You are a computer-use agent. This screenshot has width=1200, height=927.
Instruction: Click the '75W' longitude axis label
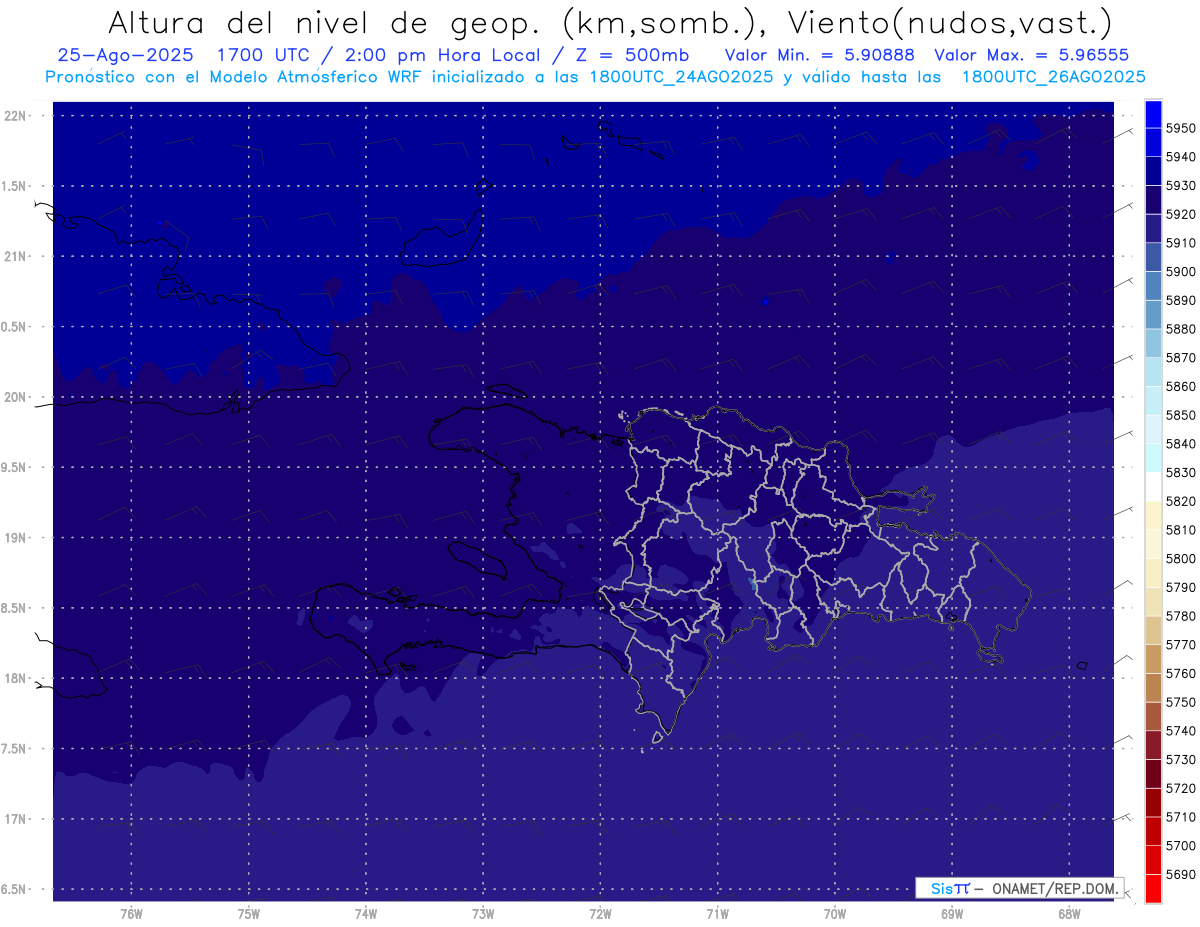pos(249,913)
